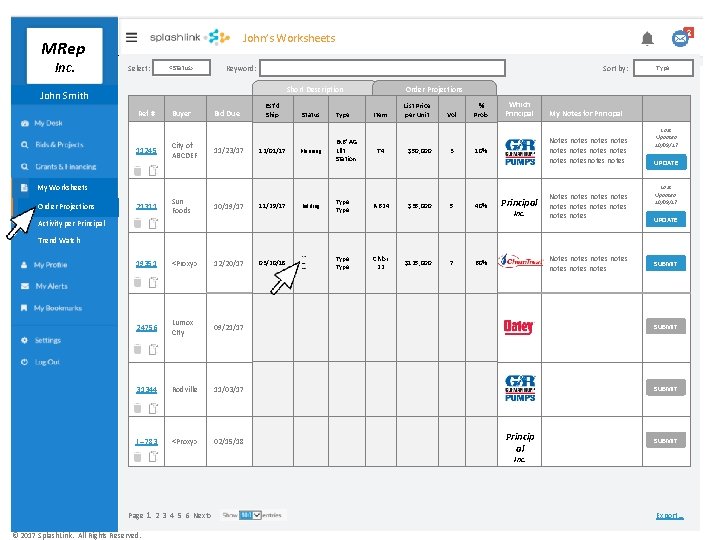720x540 pixels.
Task: Click Submit button for the 1-783 row
Action: coord(666,440)
